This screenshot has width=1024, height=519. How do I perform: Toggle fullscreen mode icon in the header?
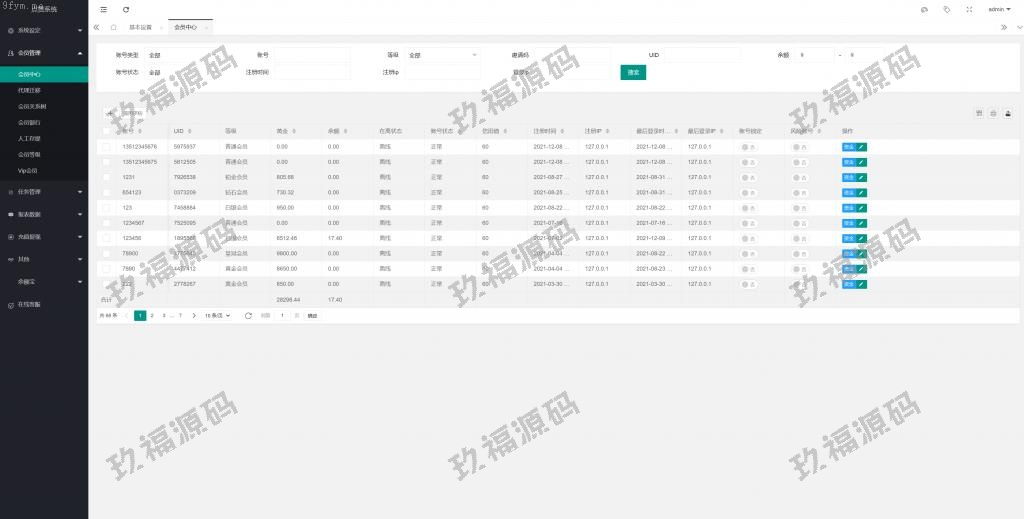pos(969,9)
